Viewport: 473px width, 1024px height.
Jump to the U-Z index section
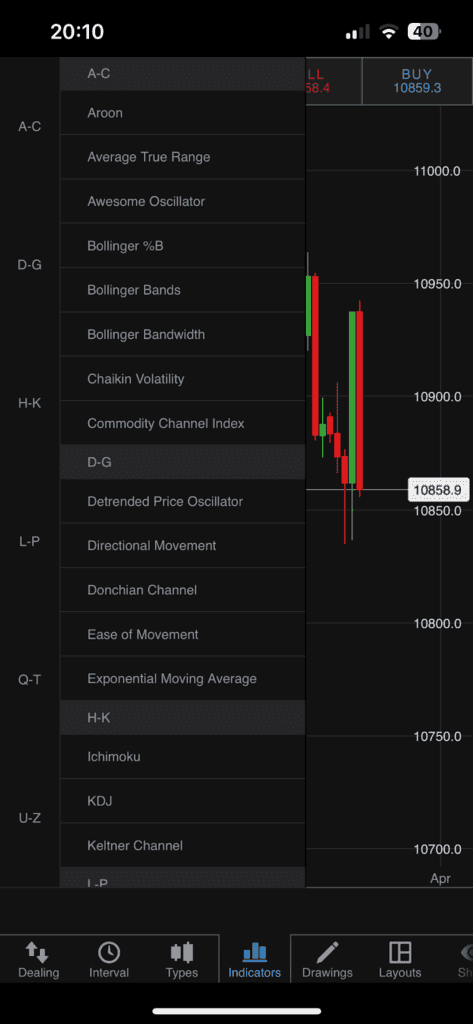click(x=29, y=818)
